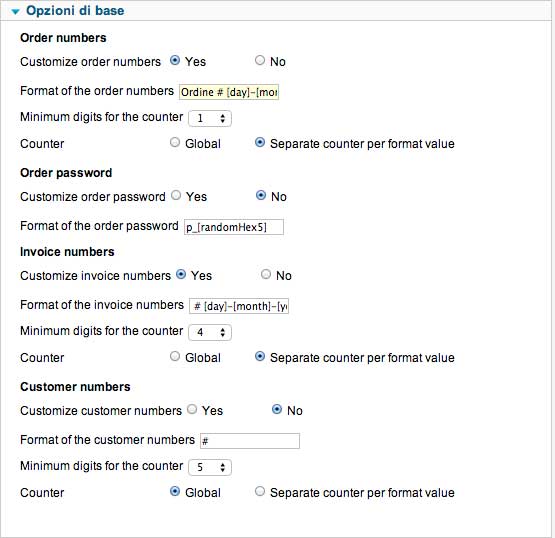Click the customer numbers format field

250,441
